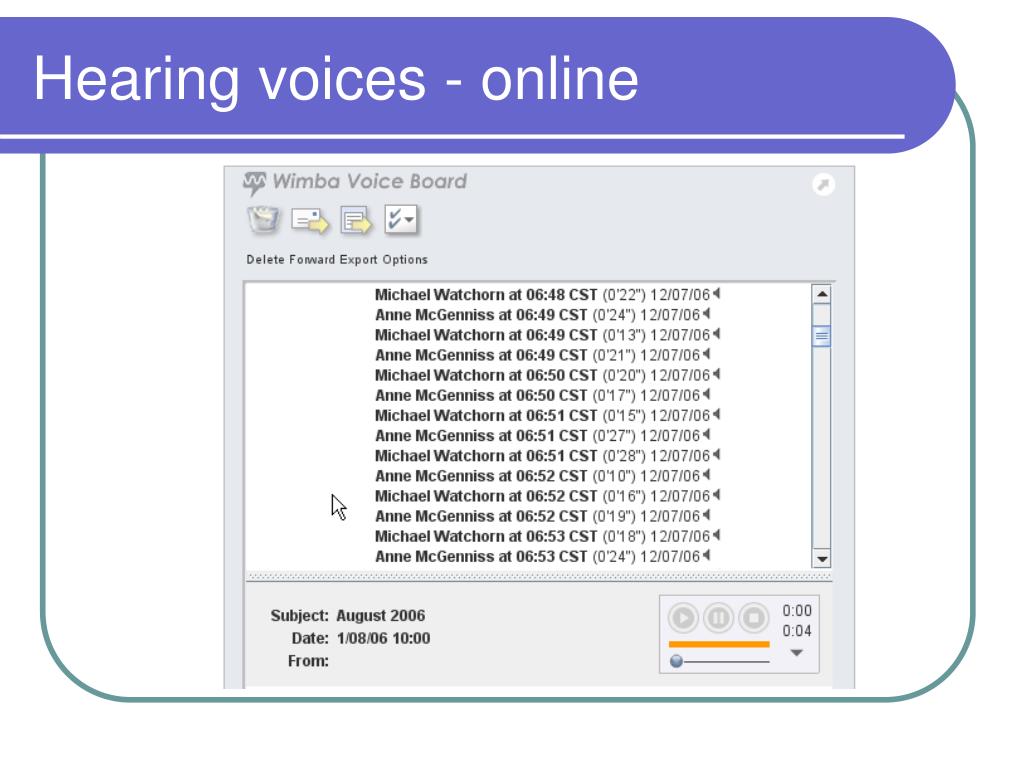Click the Pause button in audio player

pos(718,617)
